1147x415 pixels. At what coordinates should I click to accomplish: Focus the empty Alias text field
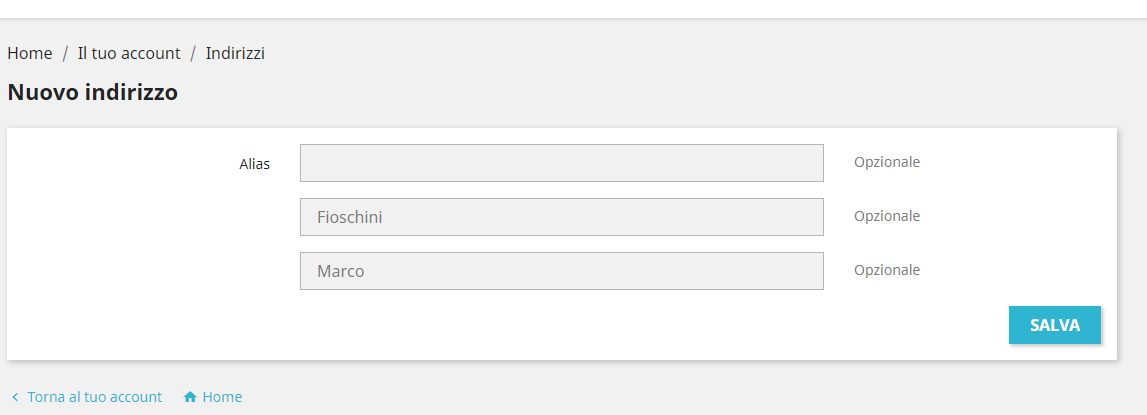click(x=561, y=163)
